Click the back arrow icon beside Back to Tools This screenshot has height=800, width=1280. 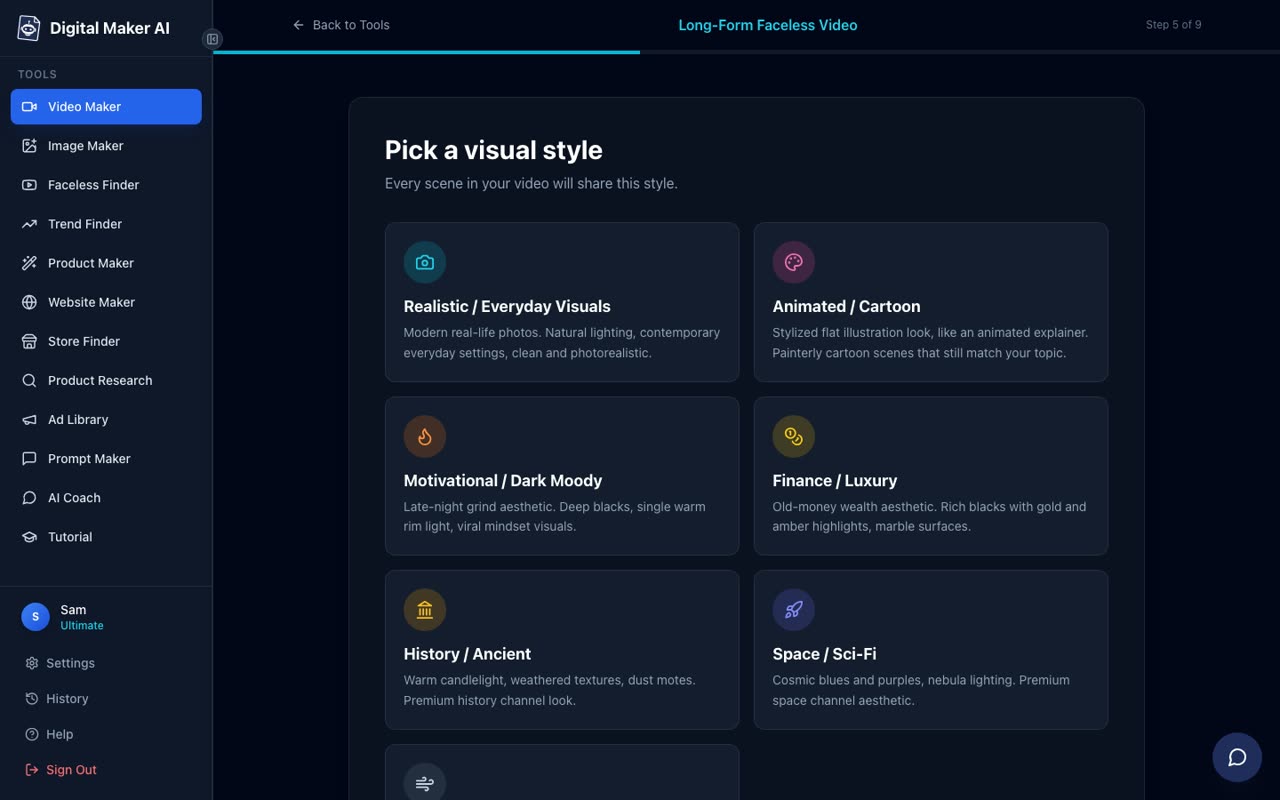tap(298, 25)
